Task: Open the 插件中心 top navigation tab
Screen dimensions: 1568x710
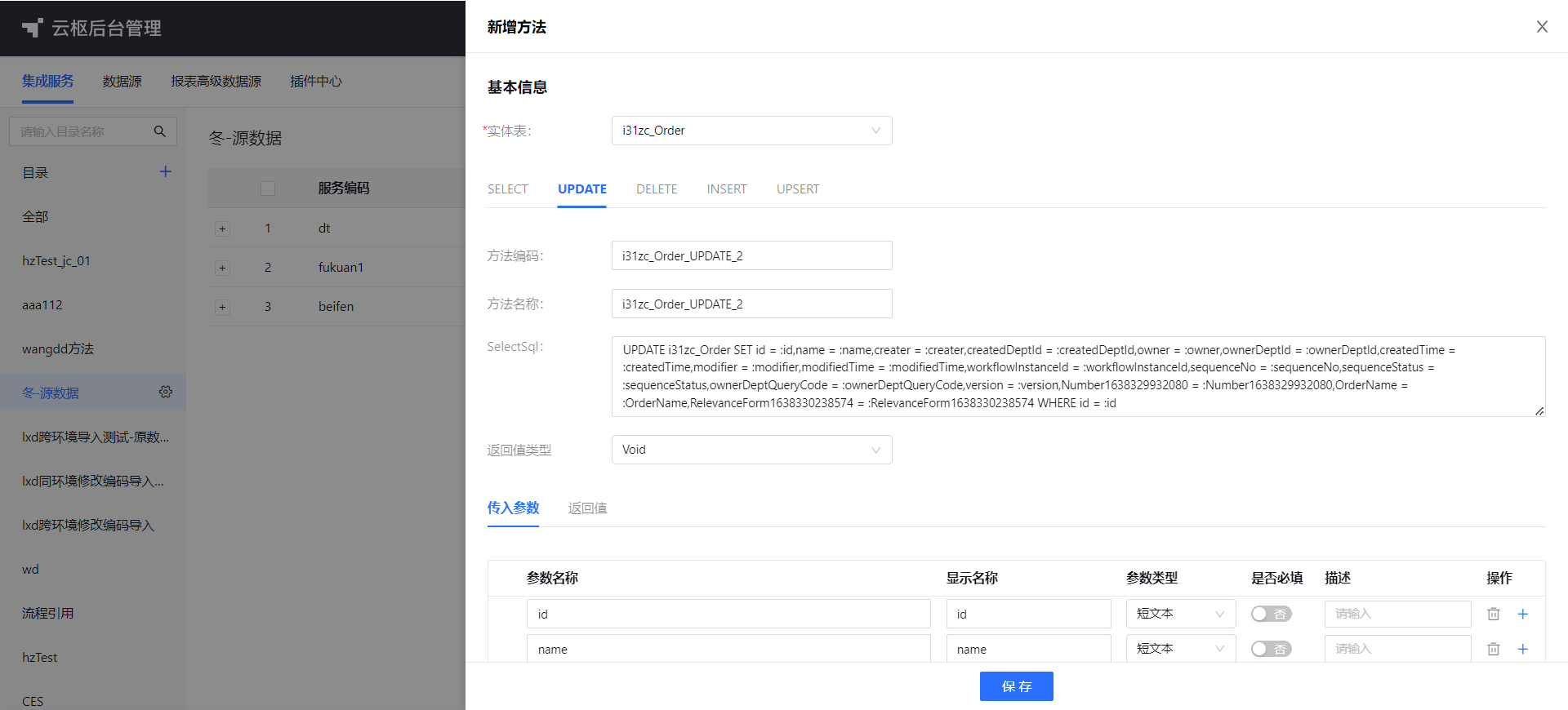Action: pos(316,81)
